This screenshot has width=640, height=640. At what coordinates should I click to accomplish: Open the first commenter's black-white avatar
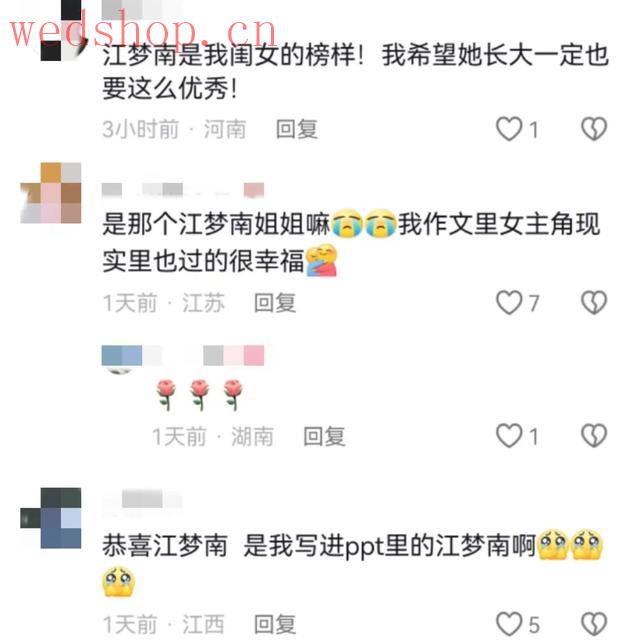click(61, 31)
